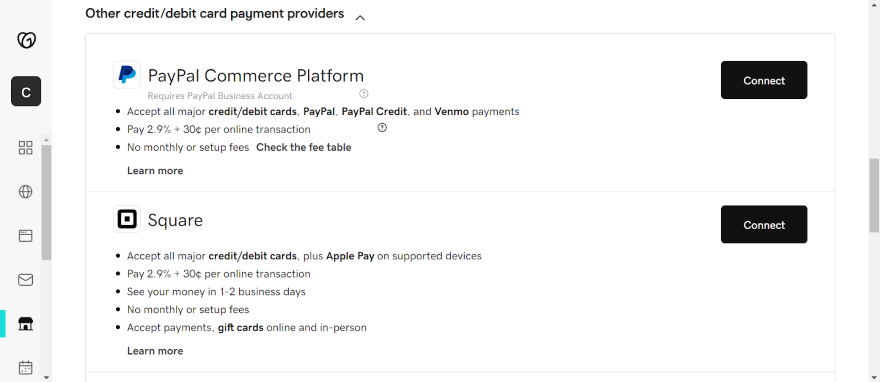Screen dimensions: 880x382
Task: Open the dashboard grid icon in sidebar
Action: (26, 148)
